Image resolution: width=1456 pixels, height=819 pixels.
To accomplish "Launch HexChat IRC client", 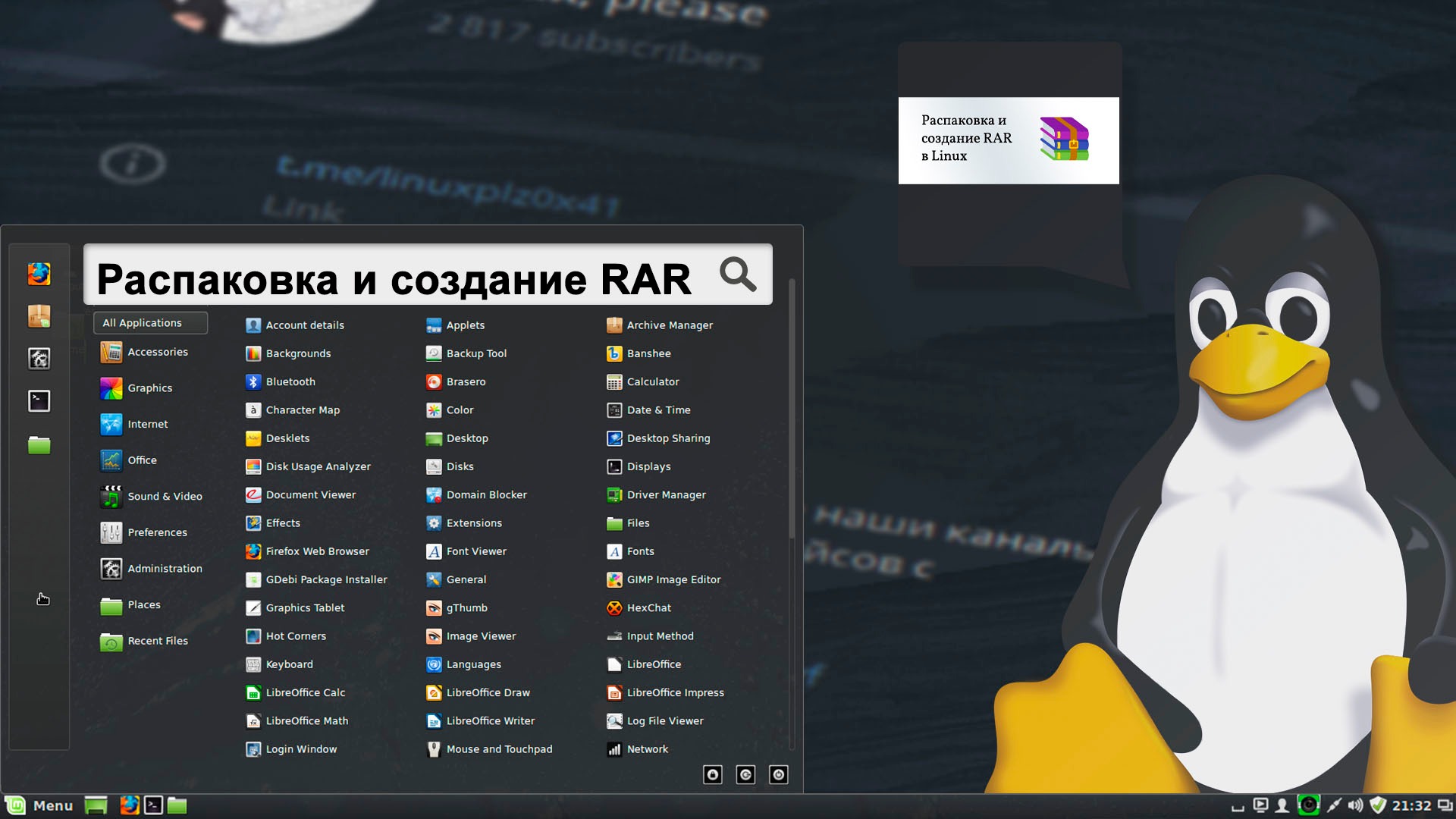I will 648,607.
